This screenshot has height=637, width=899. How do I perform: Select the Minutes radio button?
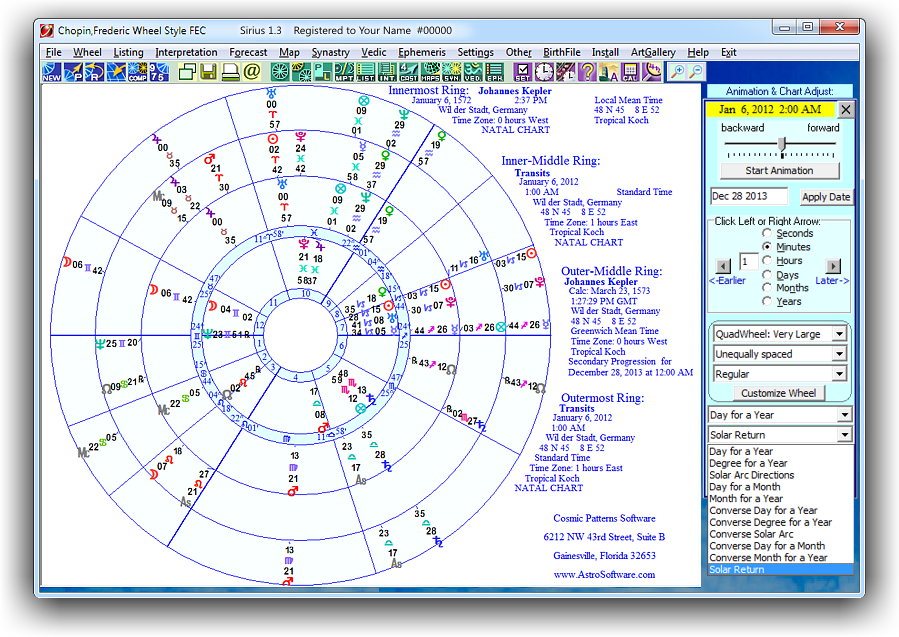tap(767, 247)
